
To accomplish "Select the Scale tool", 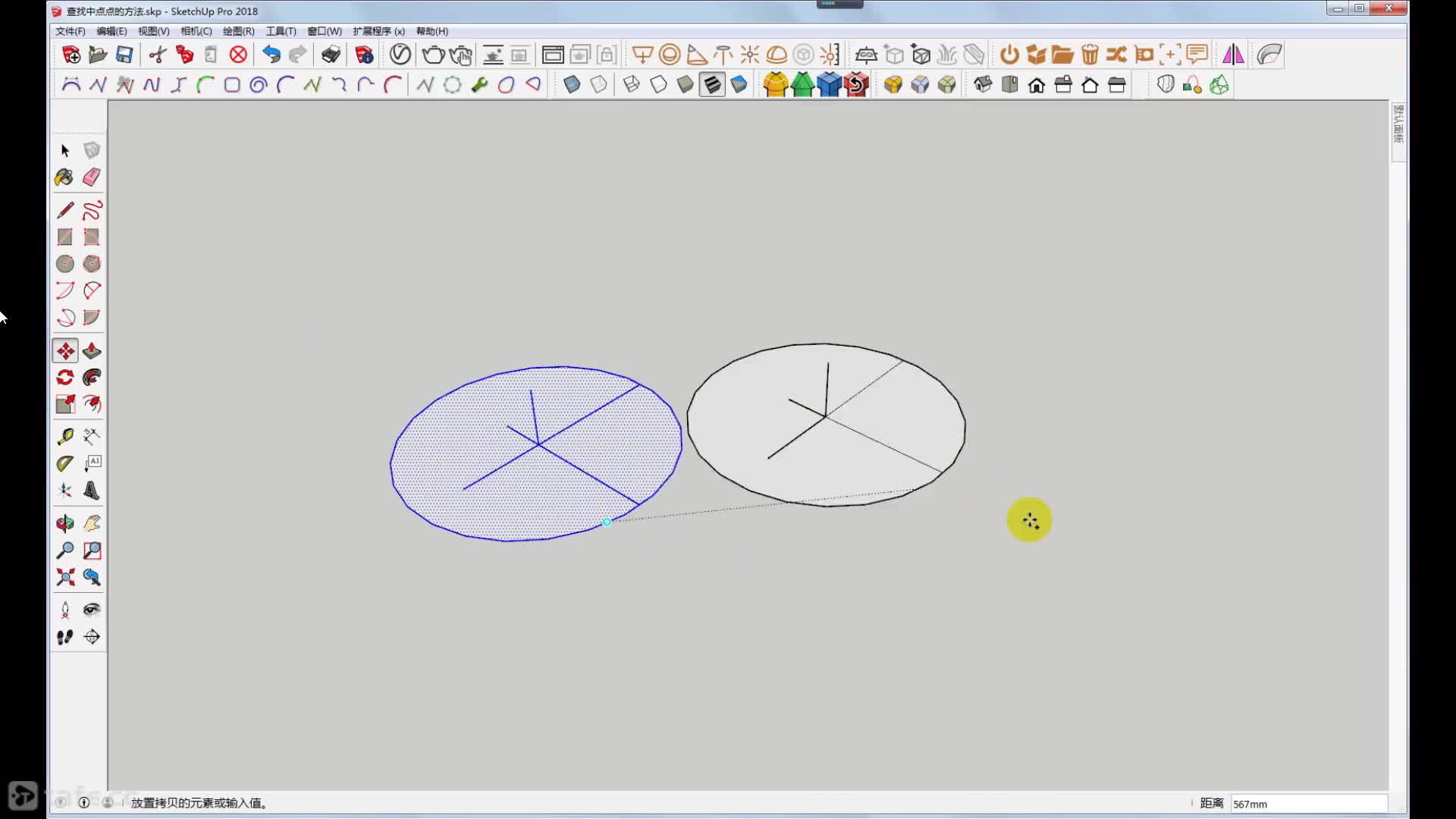I will tap(65, 404).
